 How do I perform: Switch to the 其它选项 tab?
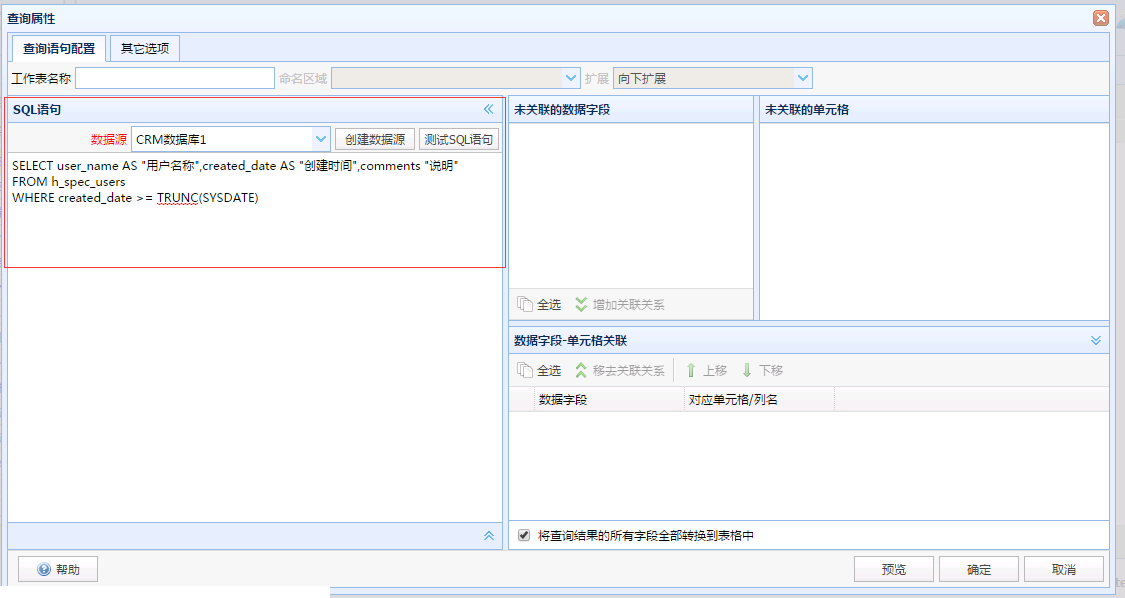pos(145,48)
